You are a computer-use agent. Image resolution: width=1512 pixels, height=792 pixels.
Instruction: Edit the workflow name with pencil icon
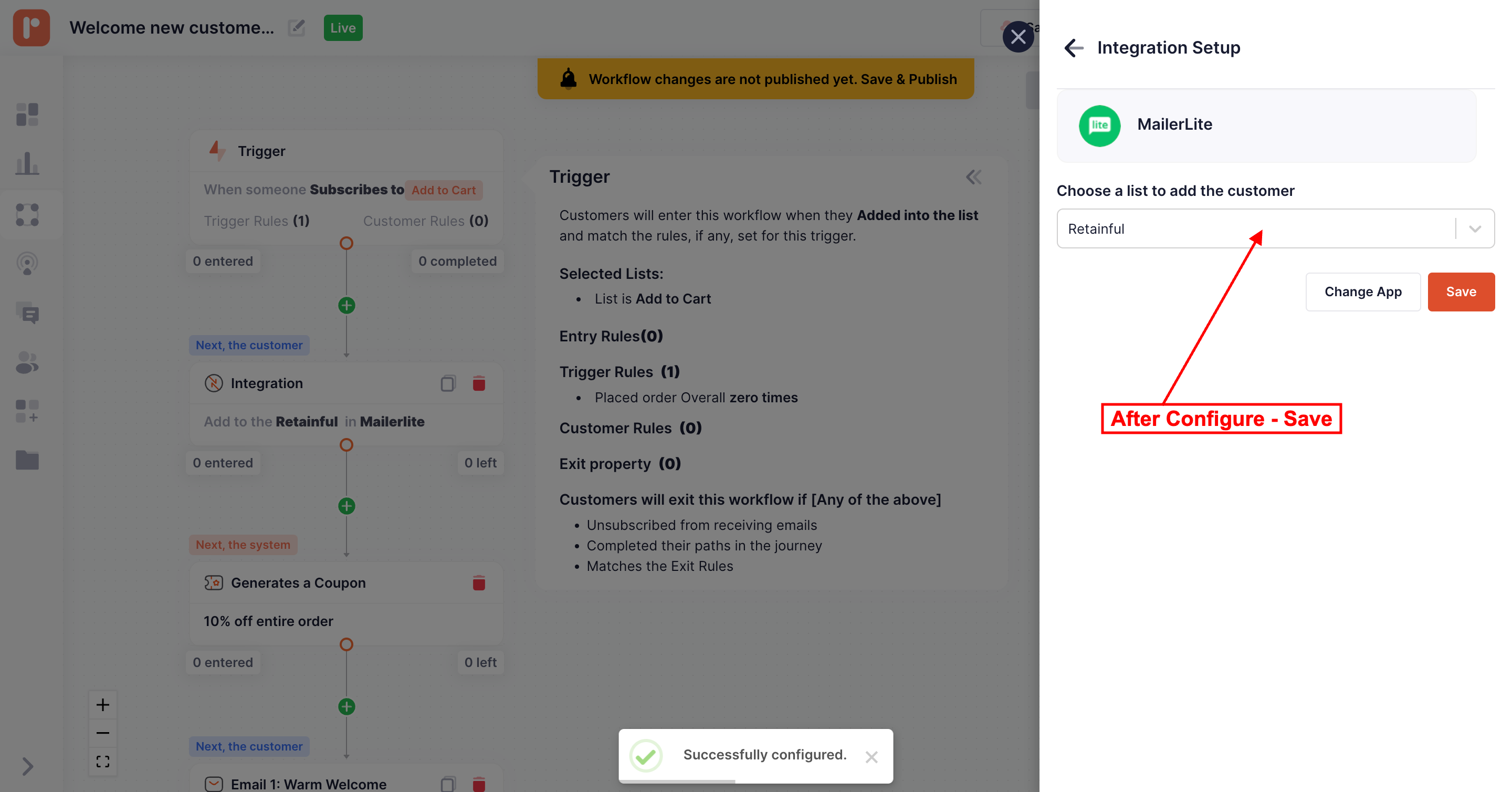pyautogui.click(x=297, y=28)
